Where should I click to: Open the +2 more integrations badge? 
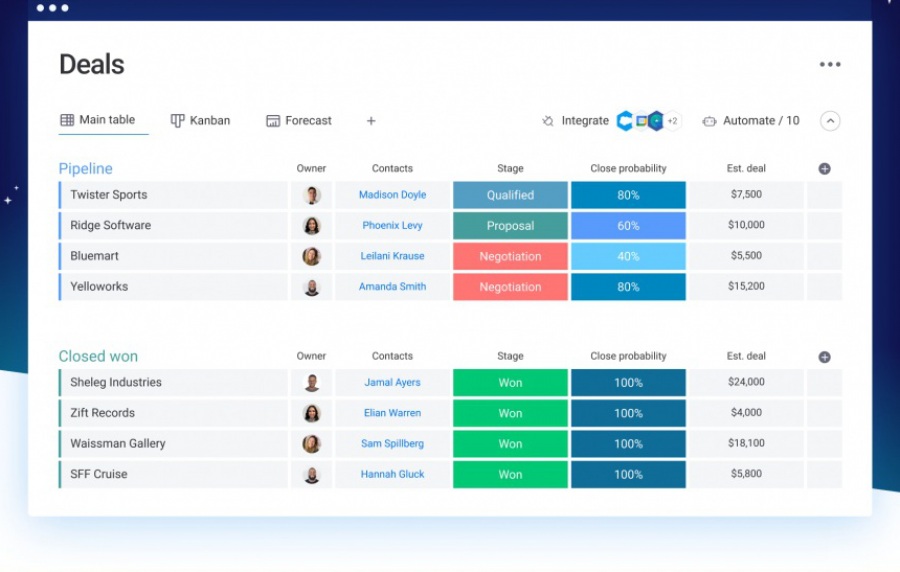[672, 121]
